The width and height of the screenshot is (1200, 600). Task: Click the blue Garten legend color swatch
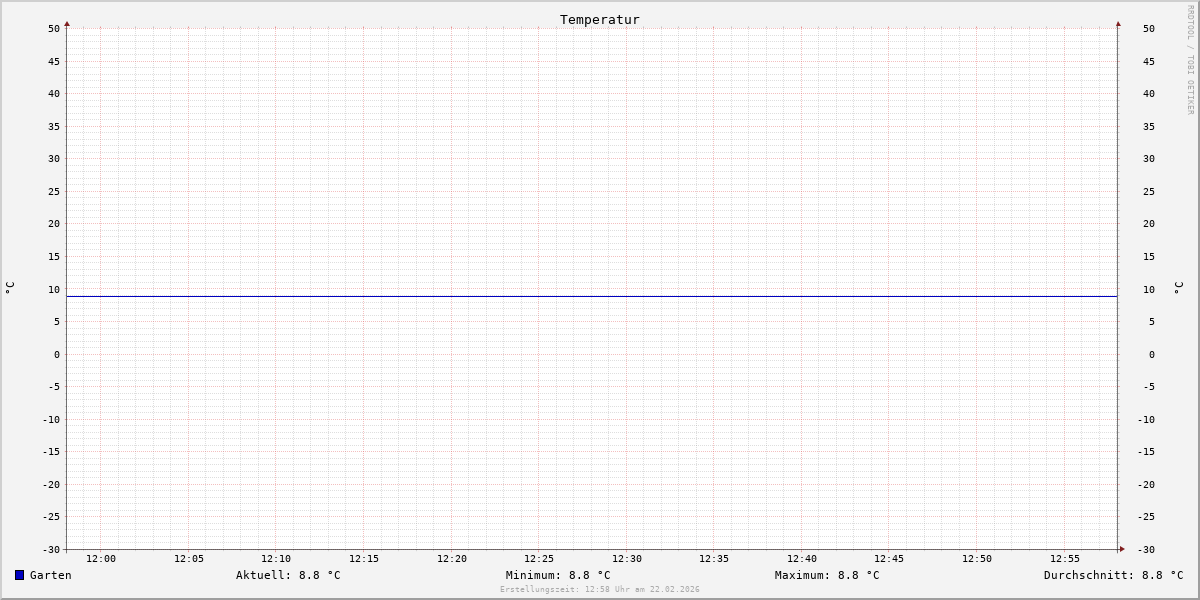19,575
